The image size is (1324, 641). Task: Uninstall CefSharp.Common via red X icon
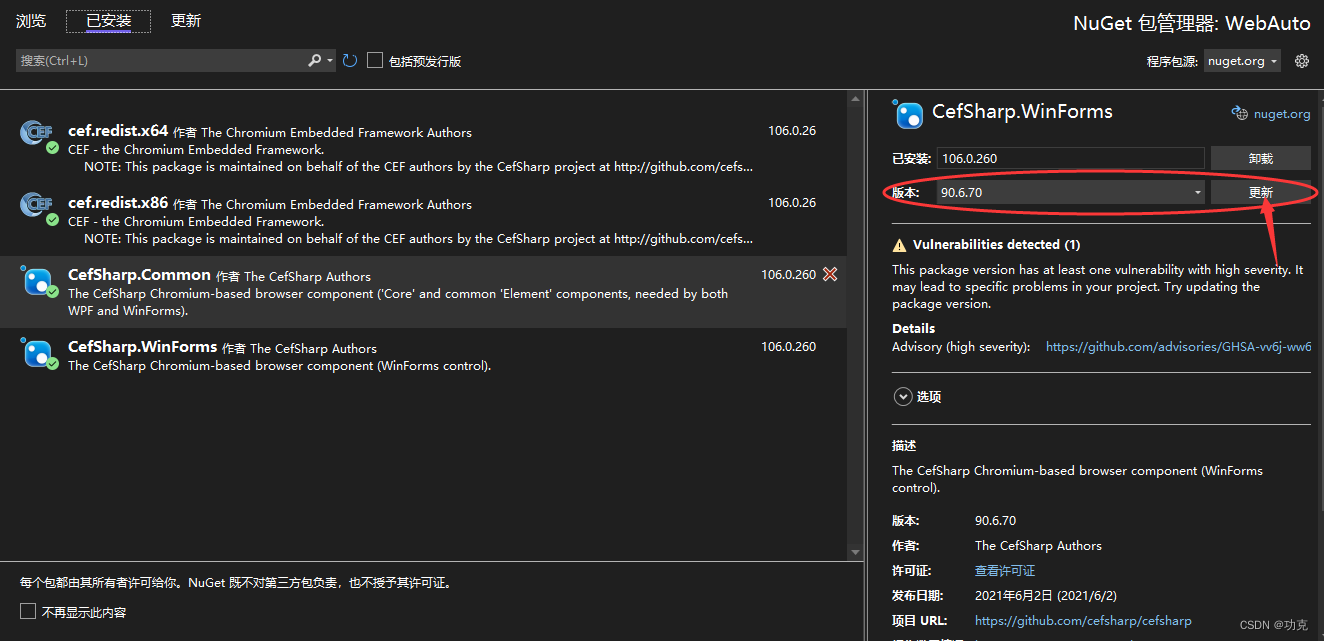830,274
